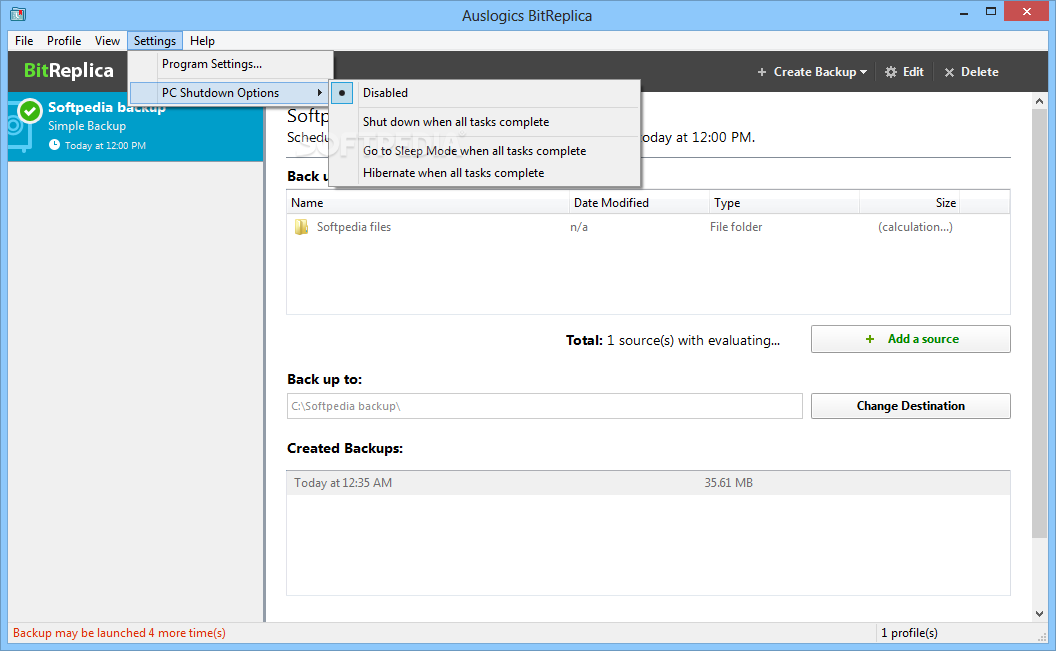Click the scroll down arrow on right scrollbar
The image size is (1056, 651).
click(x=1039, y=613)
